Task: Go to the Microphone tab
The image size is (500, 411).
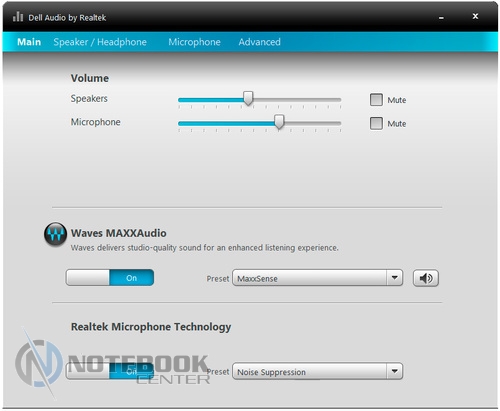Action: click(194, 42)
